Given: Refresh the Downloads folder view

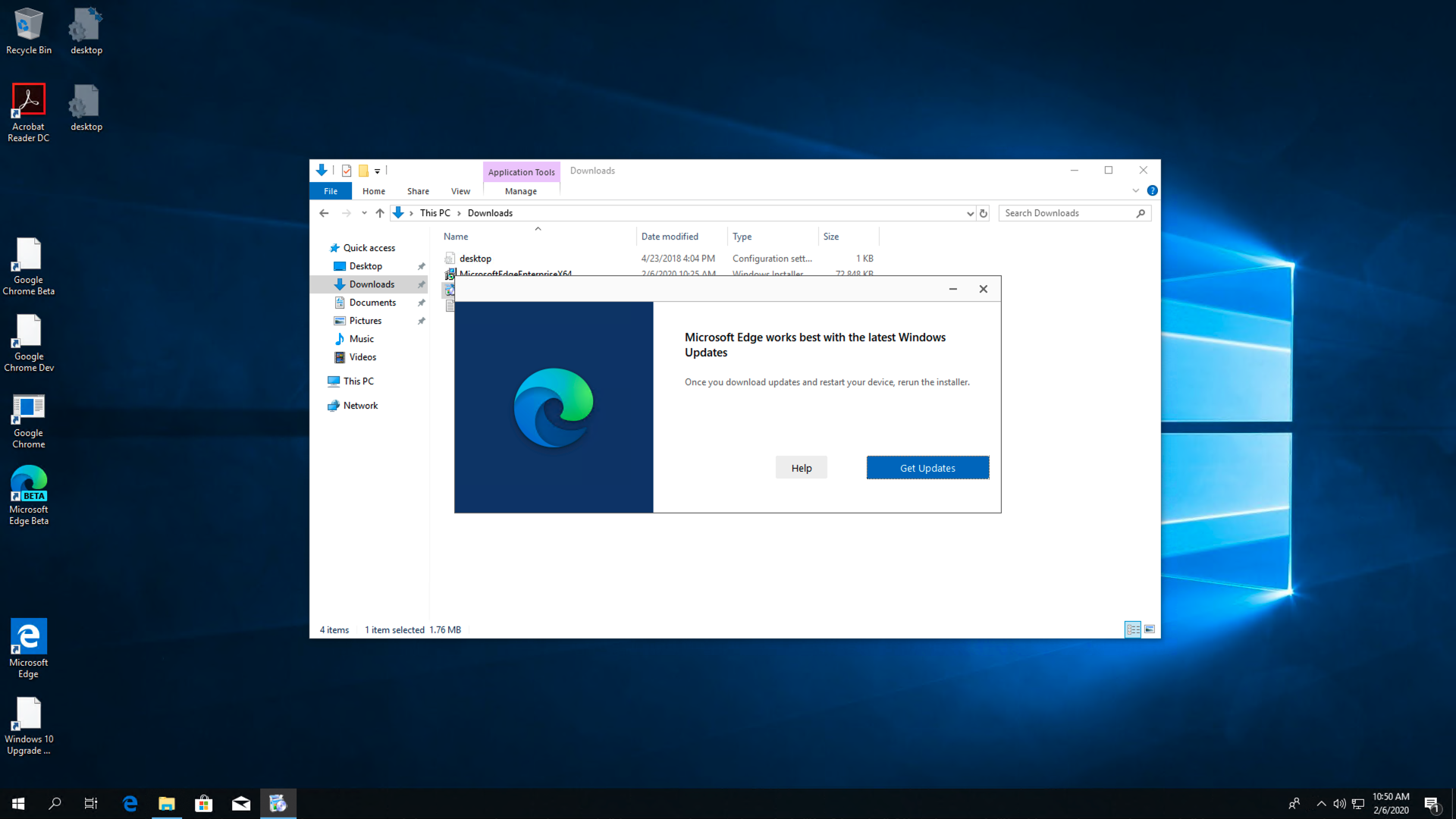Looking at the screenshot, I should [x=984, y=213].
